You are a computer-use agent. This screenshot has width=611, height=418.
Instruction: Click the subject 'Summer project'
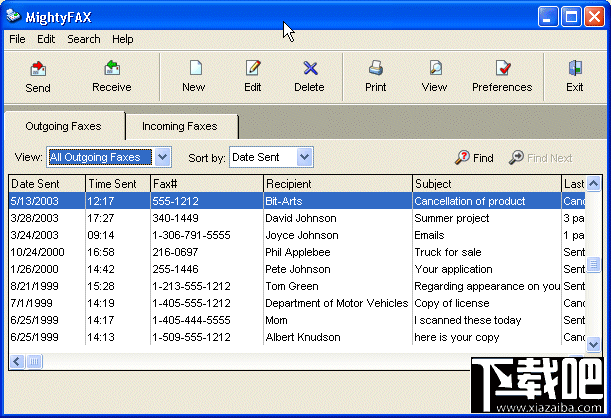(452, 218)
